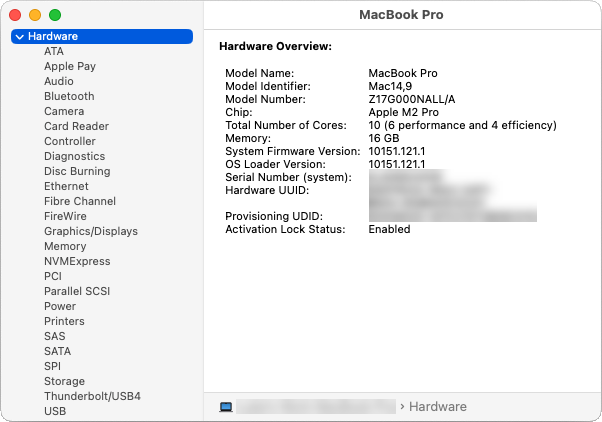Click the Apple M2 Pro chip value
This screenshot has width=602, height=422.
pos(404,113)
